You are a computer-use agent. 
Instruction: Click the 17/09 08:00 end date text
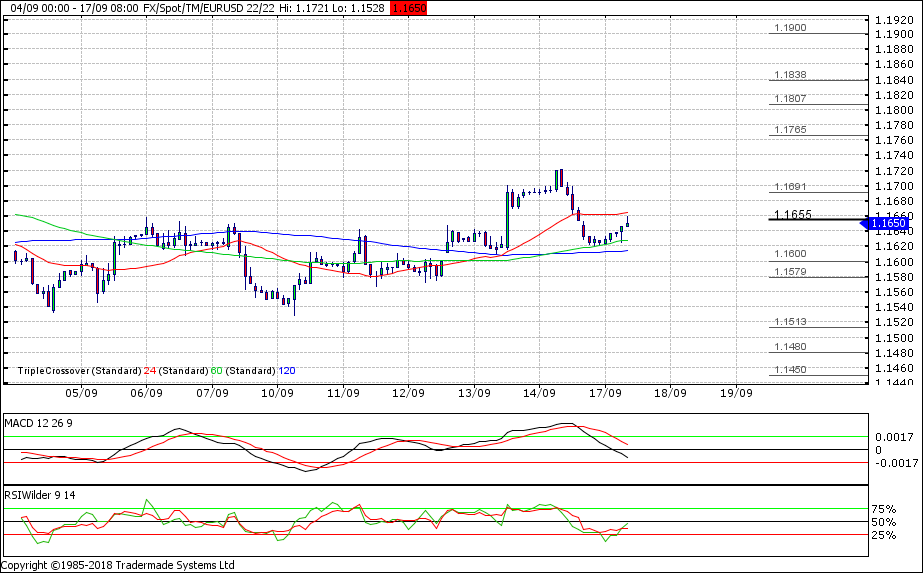click(x=110, y=8)
